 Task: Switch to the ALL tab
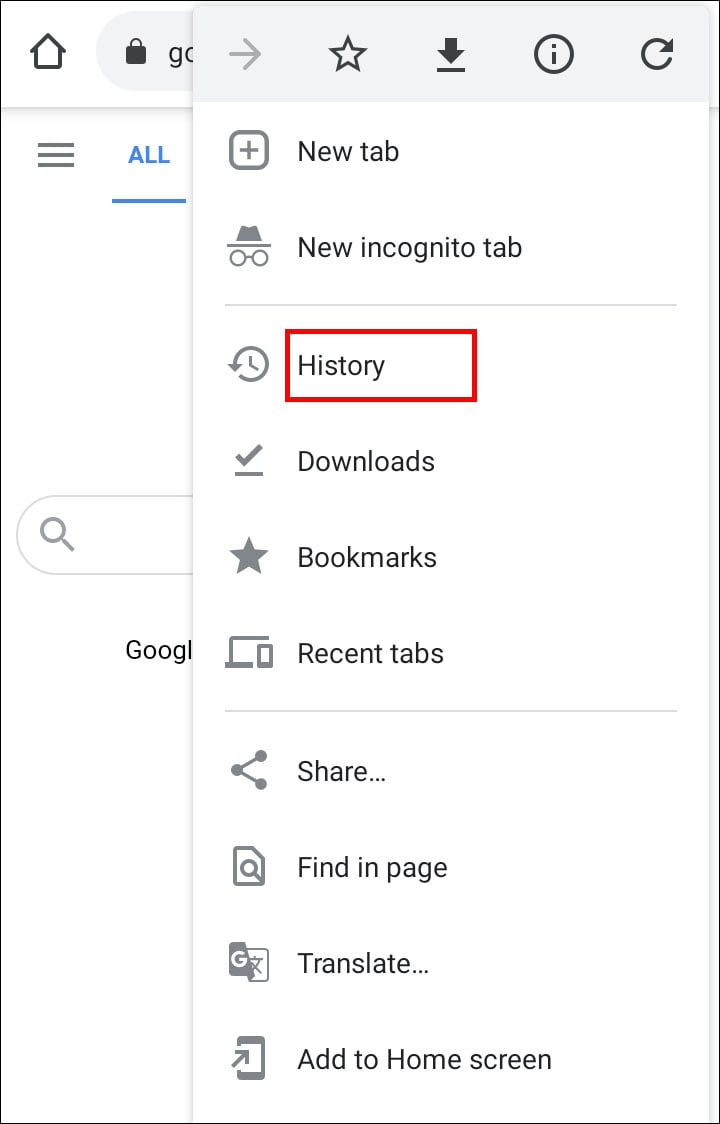tap(149, 155)
